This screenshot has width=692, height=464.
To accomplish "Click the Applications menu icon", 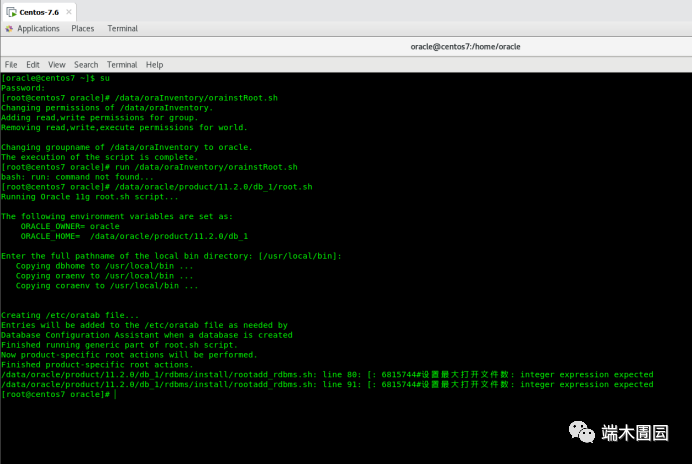I will [9, 29].
